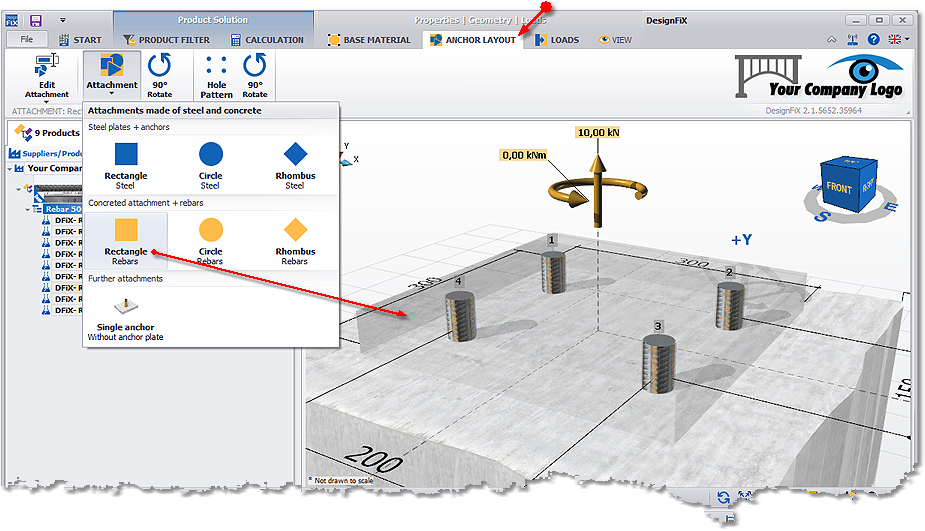This screenshot has width=925, height=531.
Task: Click the Suppliers/Products header
Action: (x=45, y=153)
